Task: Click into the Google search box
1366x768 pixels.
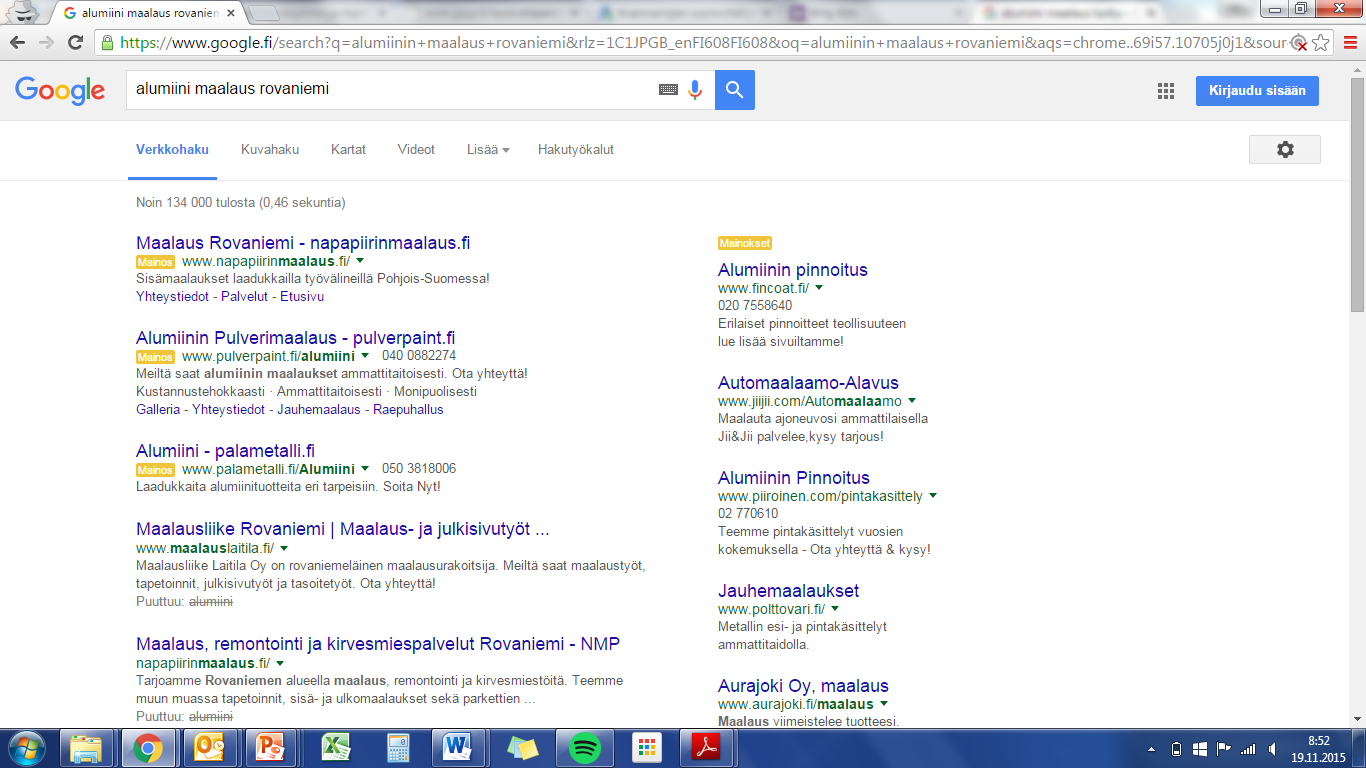Action: tap(390, 89)
